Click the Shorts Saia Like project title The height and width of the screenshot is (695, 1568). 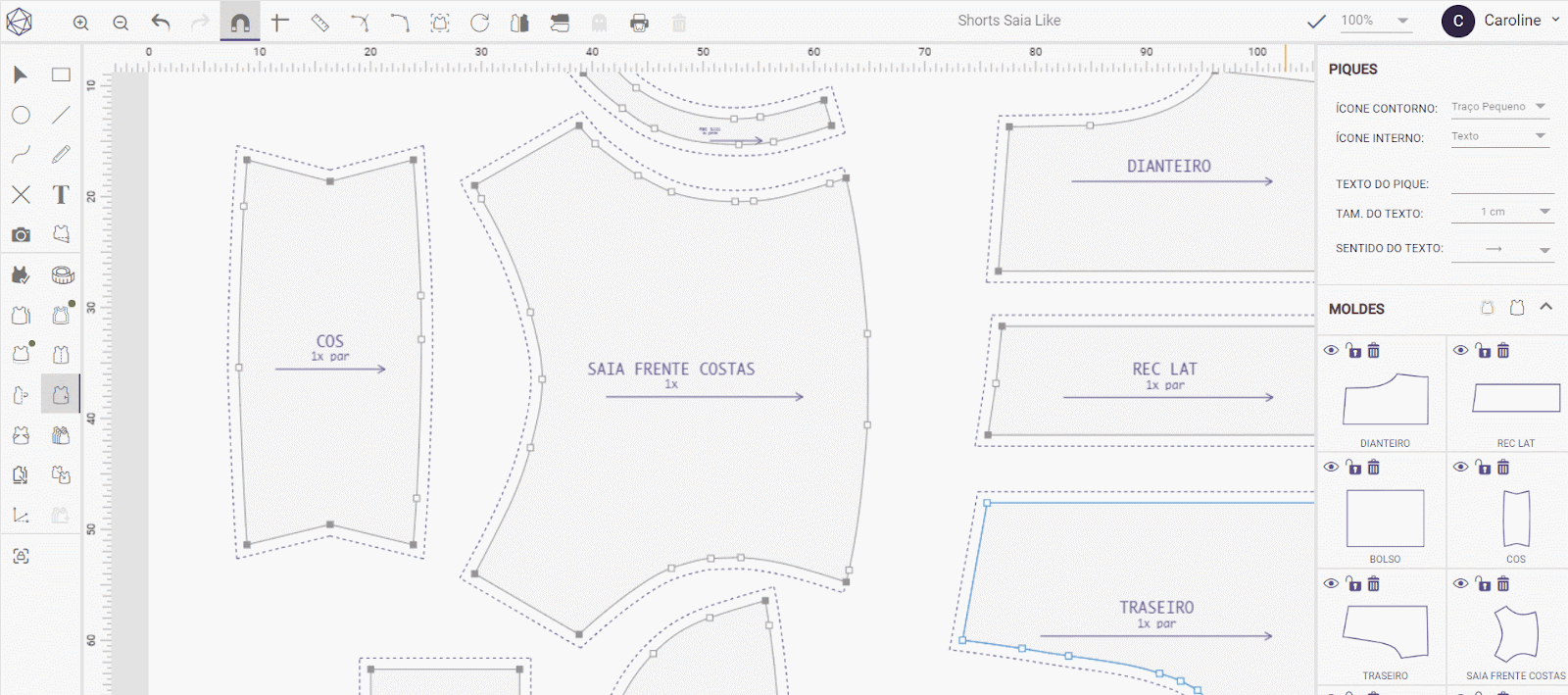tap(1009, 21)
